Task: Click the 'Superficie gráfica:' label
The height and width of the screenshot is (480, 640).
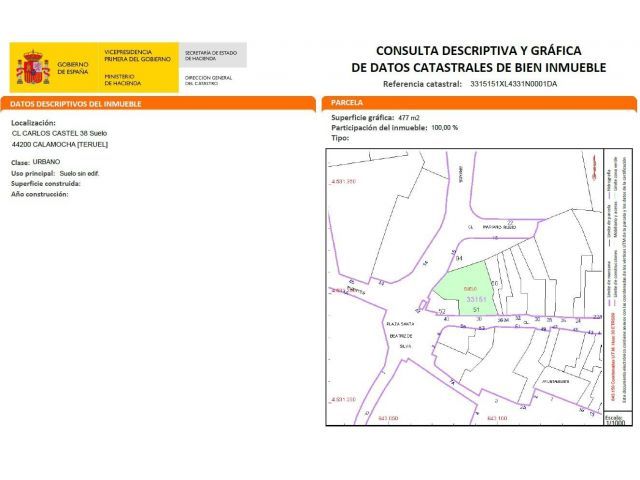Action: (363, 118)
